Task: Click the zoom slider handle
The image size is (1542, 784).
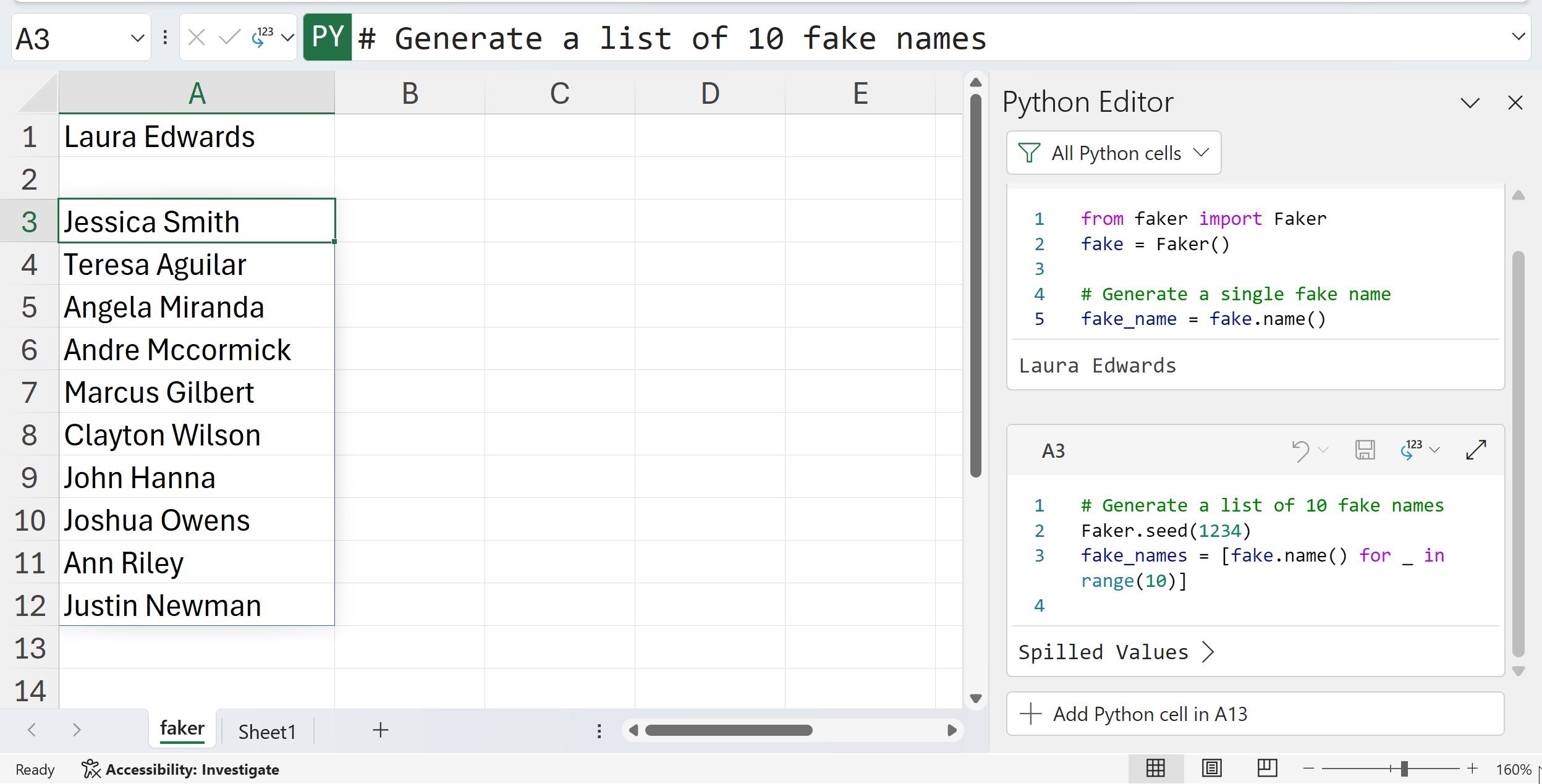Action: pyautogui.click(x=1404, y=769)
